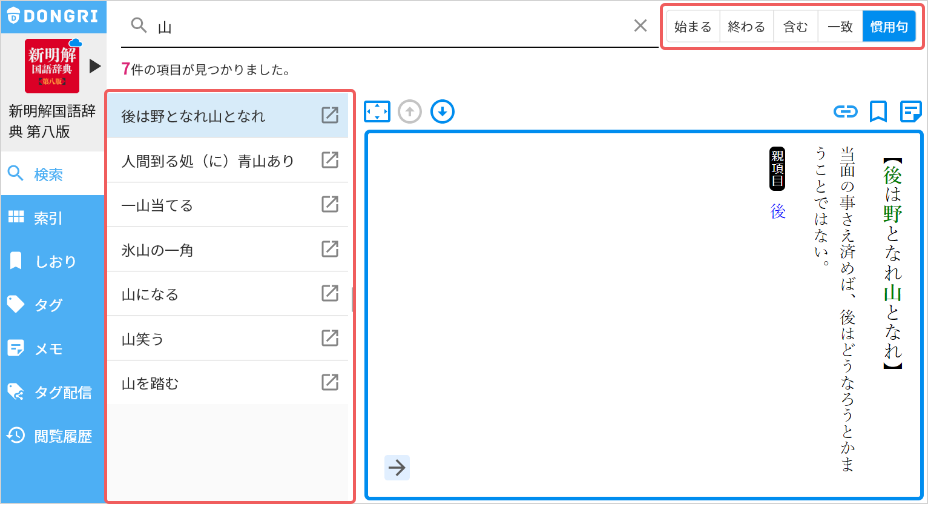Click the 親項目 label badge

777,169
